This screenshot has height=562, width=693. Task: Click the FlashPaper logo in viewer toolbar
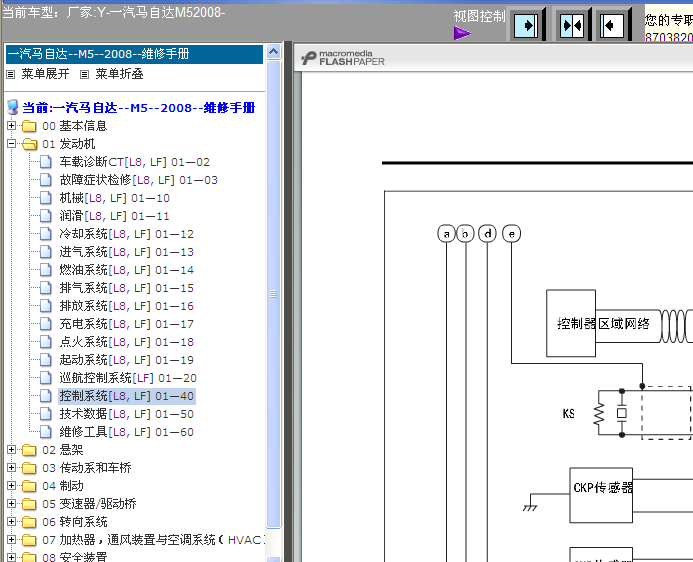coord(343,58)
